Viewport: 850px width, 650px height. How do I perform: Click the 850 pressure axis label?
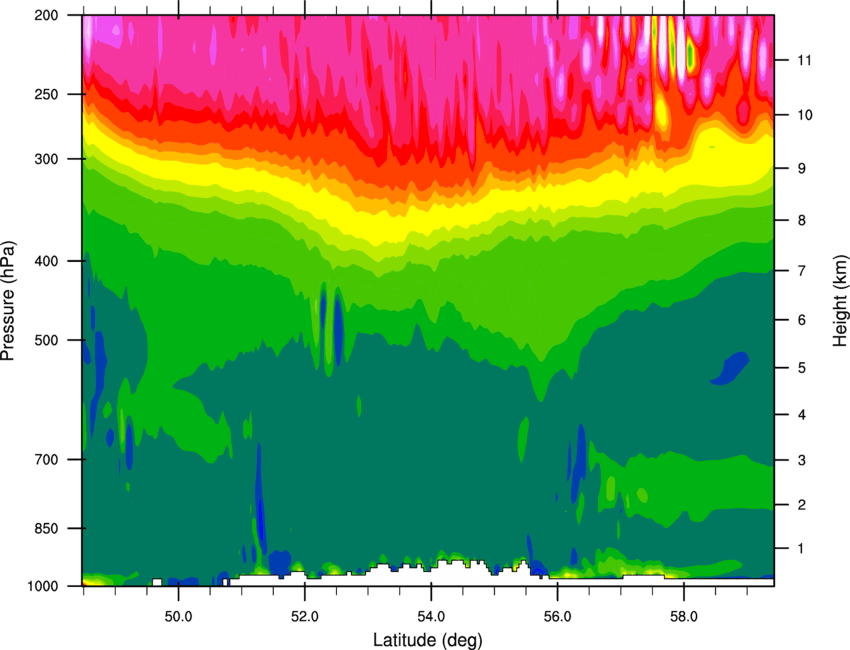[x=46, y=528]
